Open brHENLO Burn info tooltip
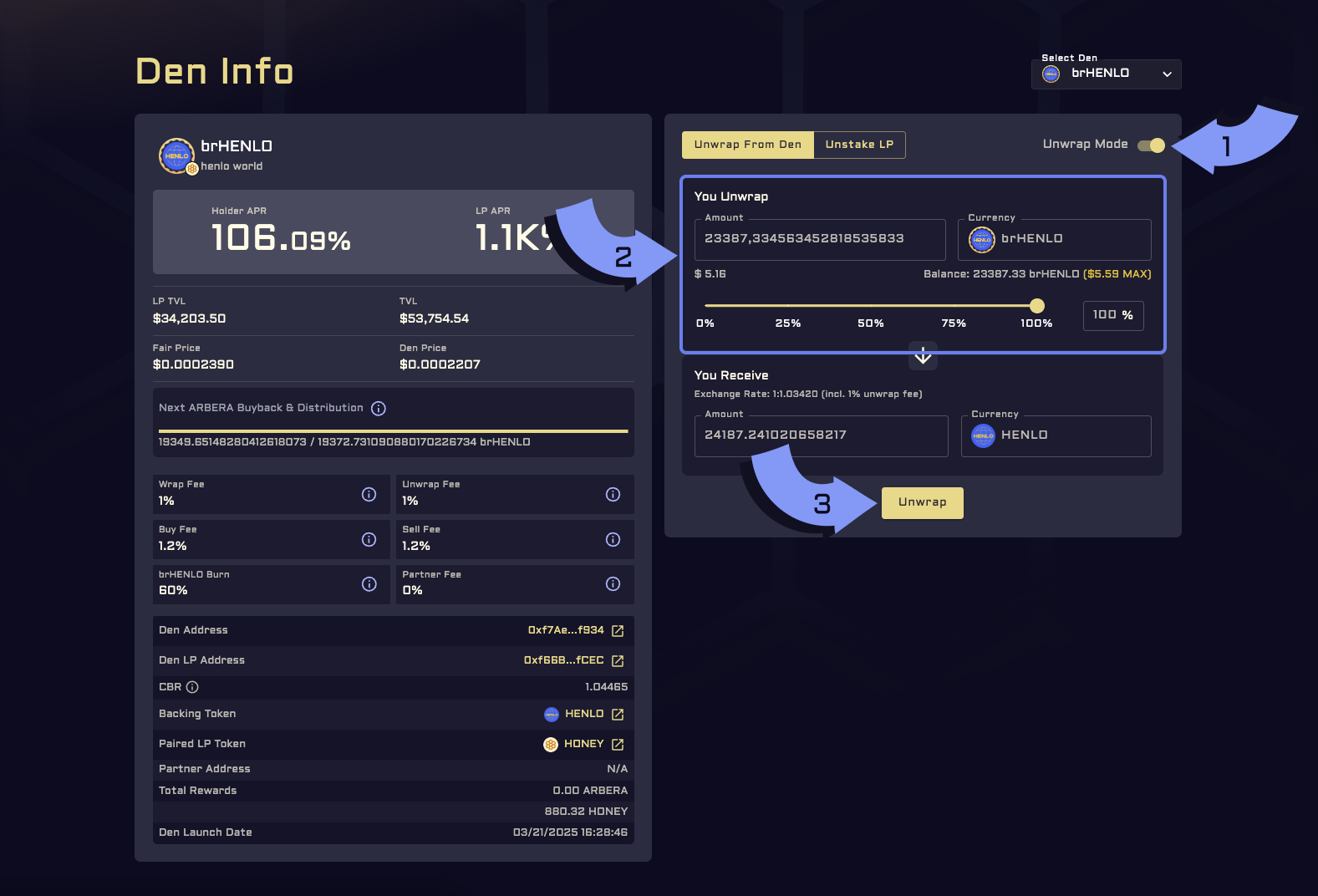 click(369, 583)
